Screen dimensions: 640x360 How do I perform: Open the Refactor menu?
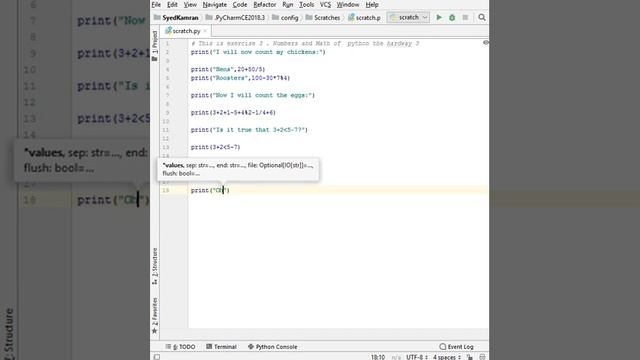(264, 4)
